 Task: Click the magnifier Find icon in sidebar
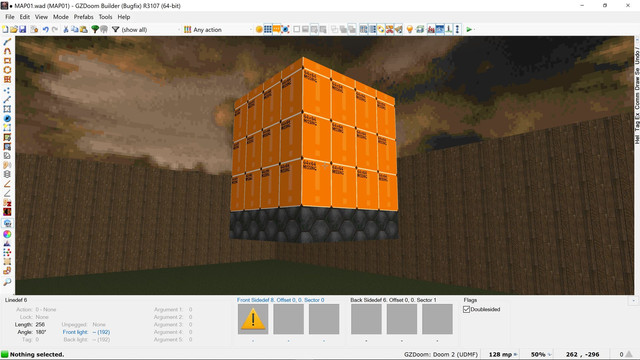(x=7, y=282)
